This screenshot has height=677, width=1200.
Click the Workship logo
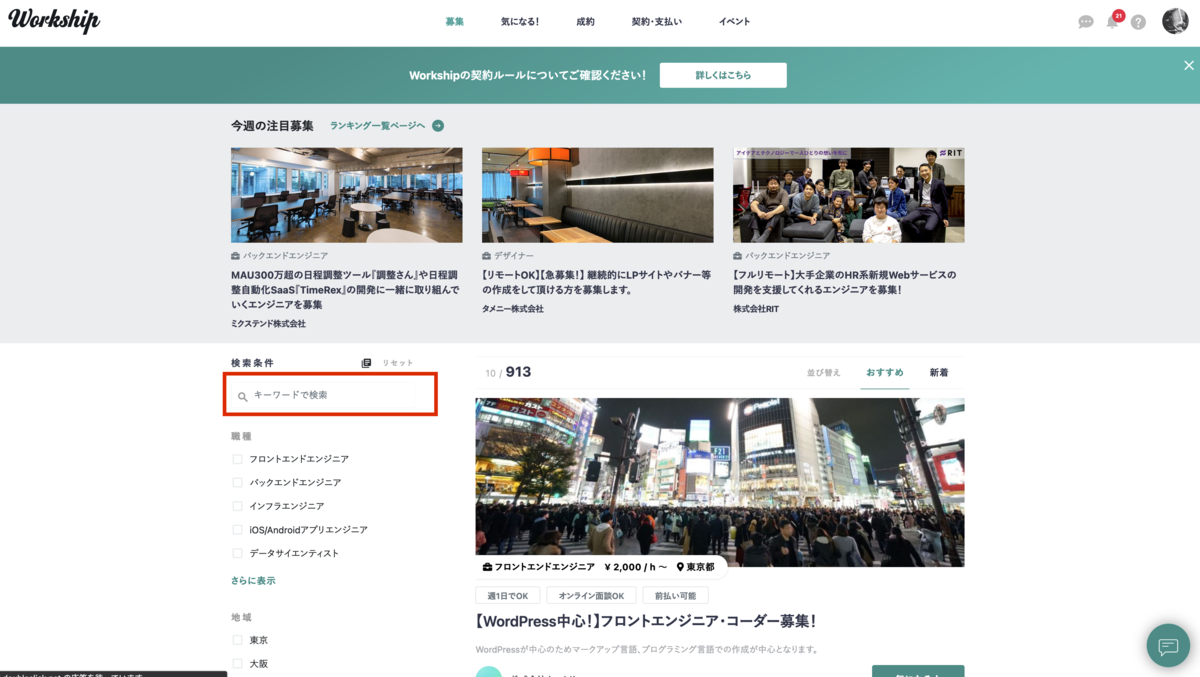54,21
